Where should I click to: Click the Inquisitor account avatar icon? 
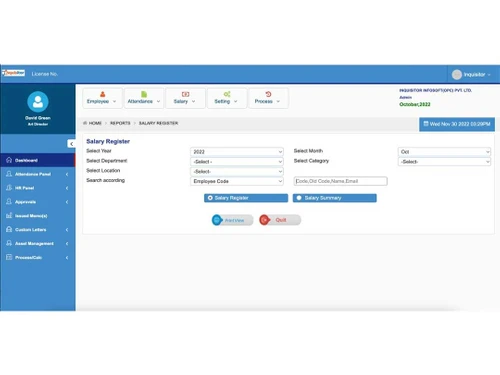pos(457,75)
